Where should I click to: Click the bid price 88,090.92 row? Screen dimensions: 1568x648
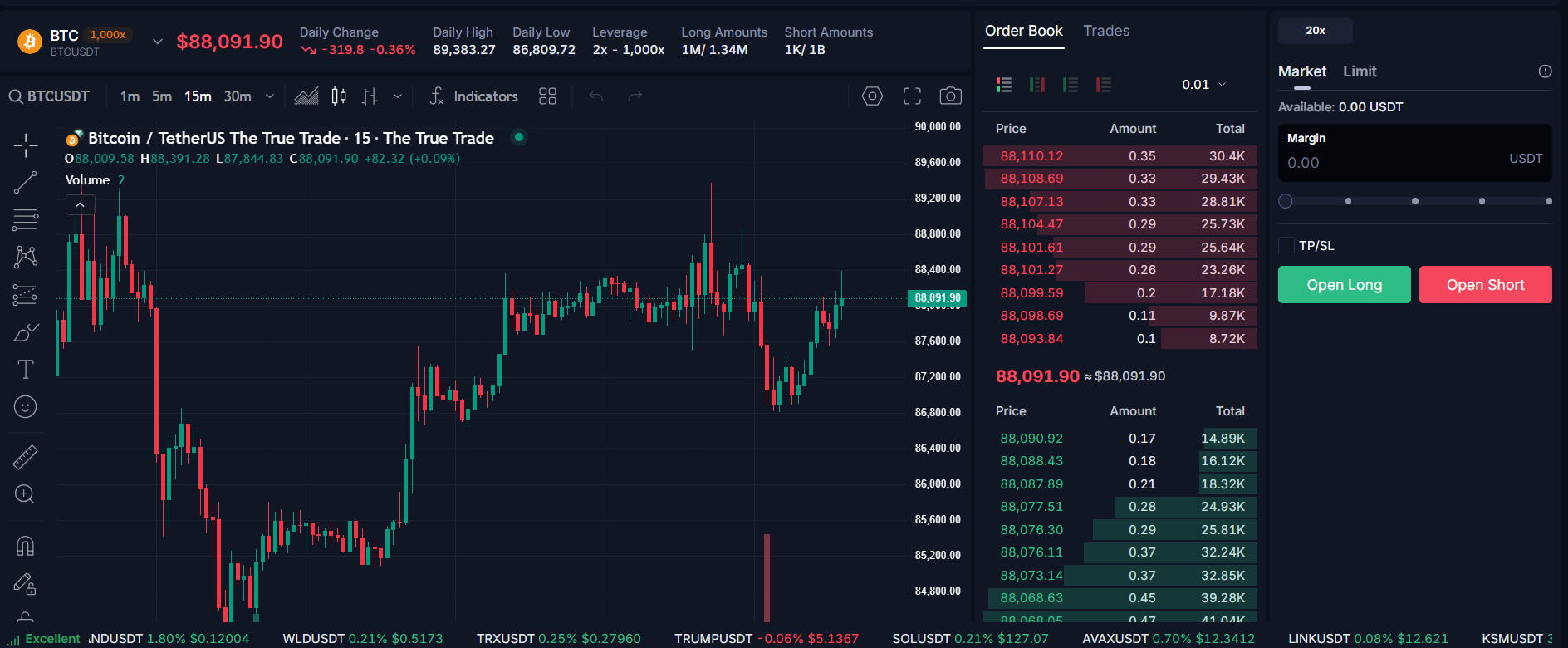click(1120, 439)
